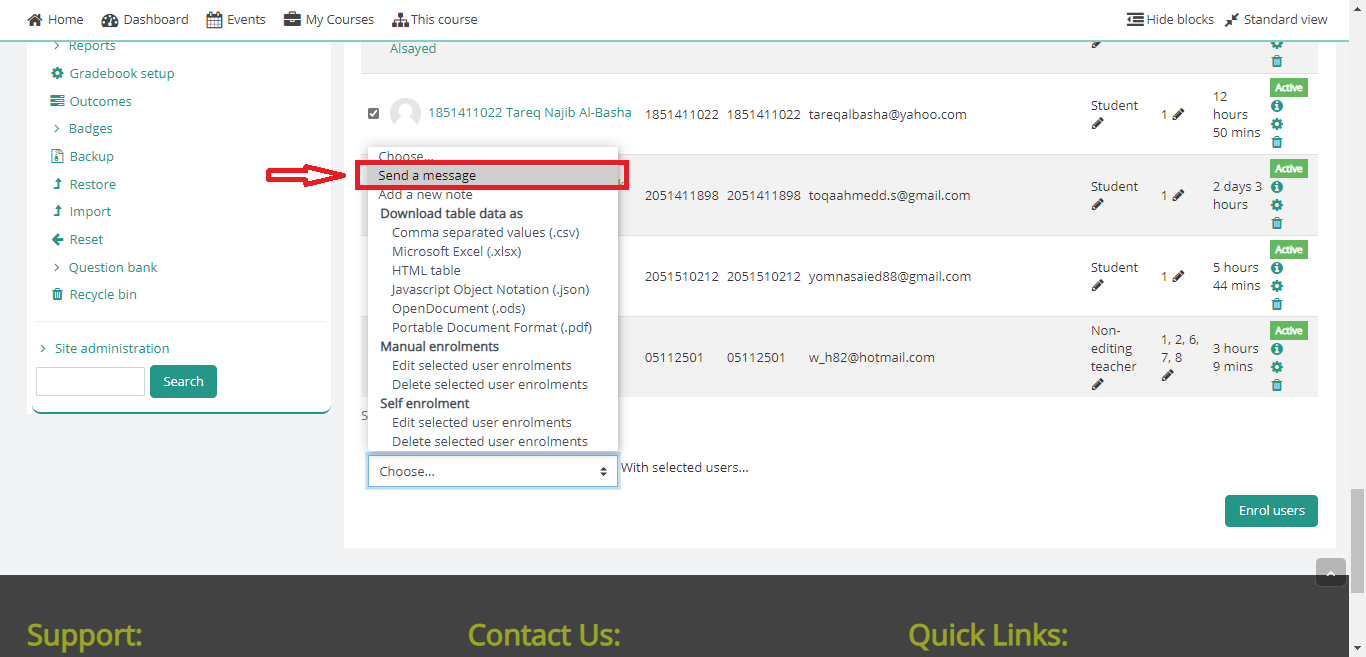
Task: Open the Alsayed user link
Action: tap(413, 48)
